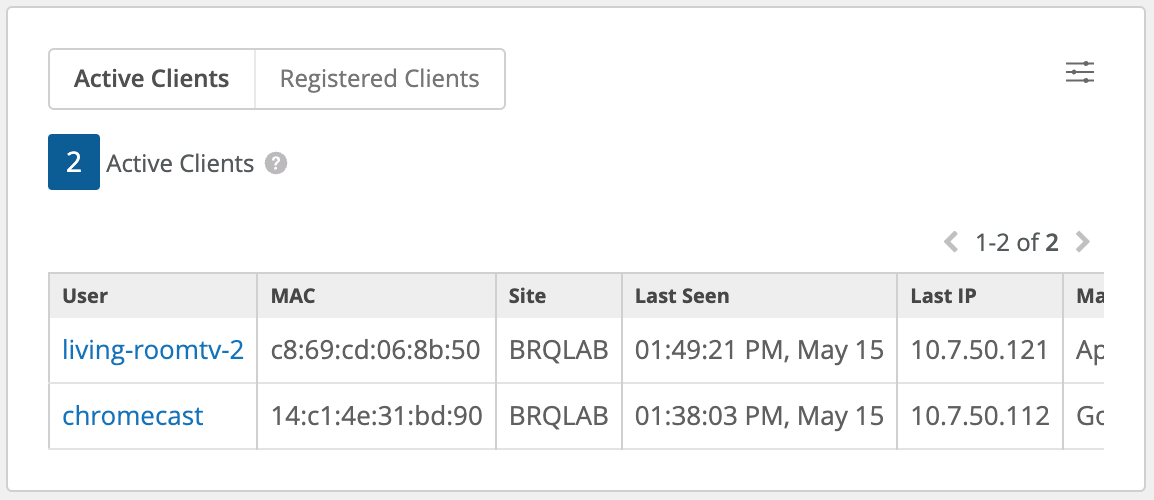Sort by the Last IP column header
The image size is (1154, 500).
pos(943,296)
